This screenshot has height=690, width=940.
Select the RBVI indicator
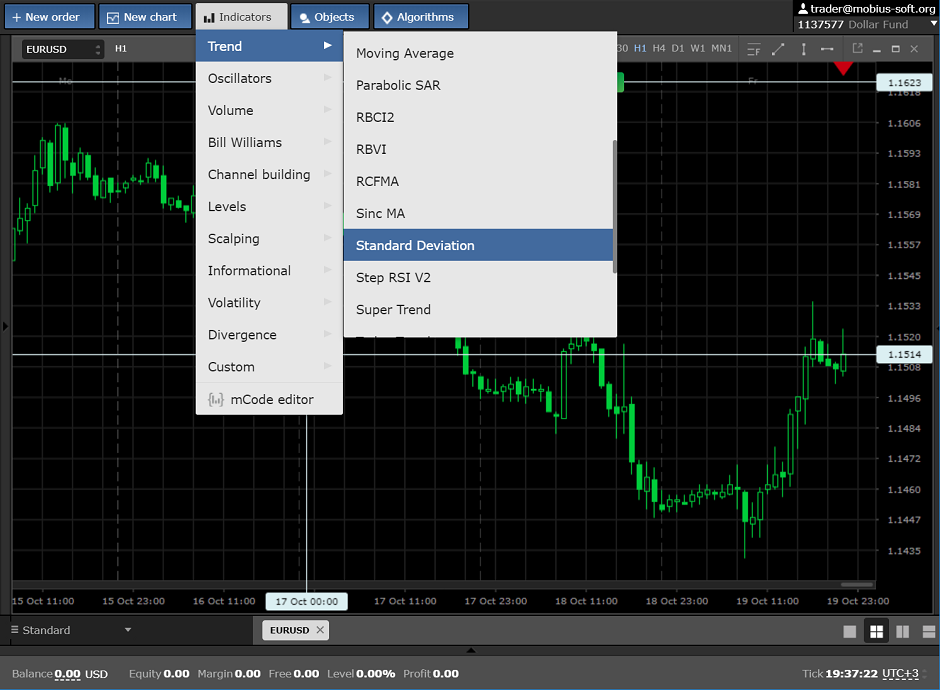tap(478, 149)
